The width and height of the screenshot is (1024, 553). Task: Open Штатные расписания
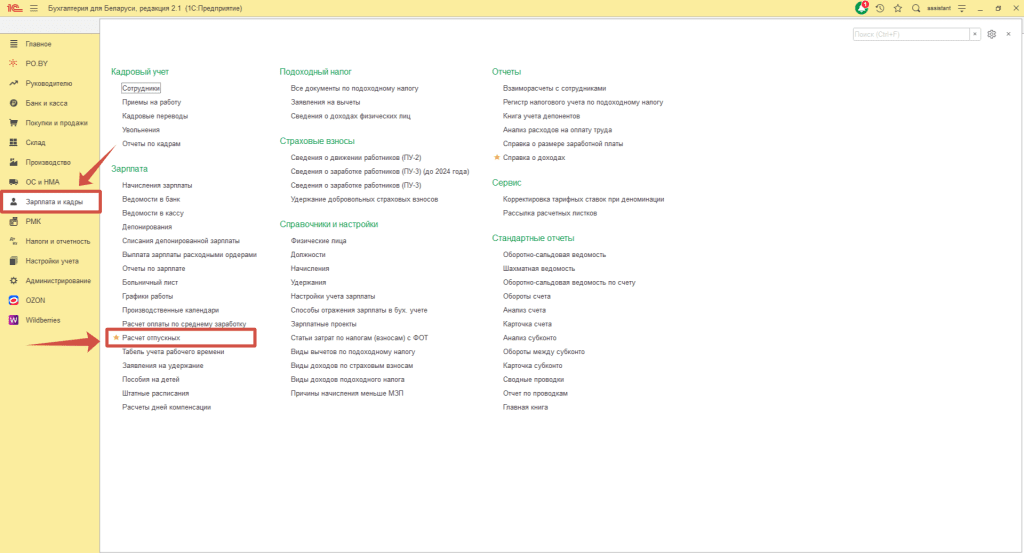155,393
